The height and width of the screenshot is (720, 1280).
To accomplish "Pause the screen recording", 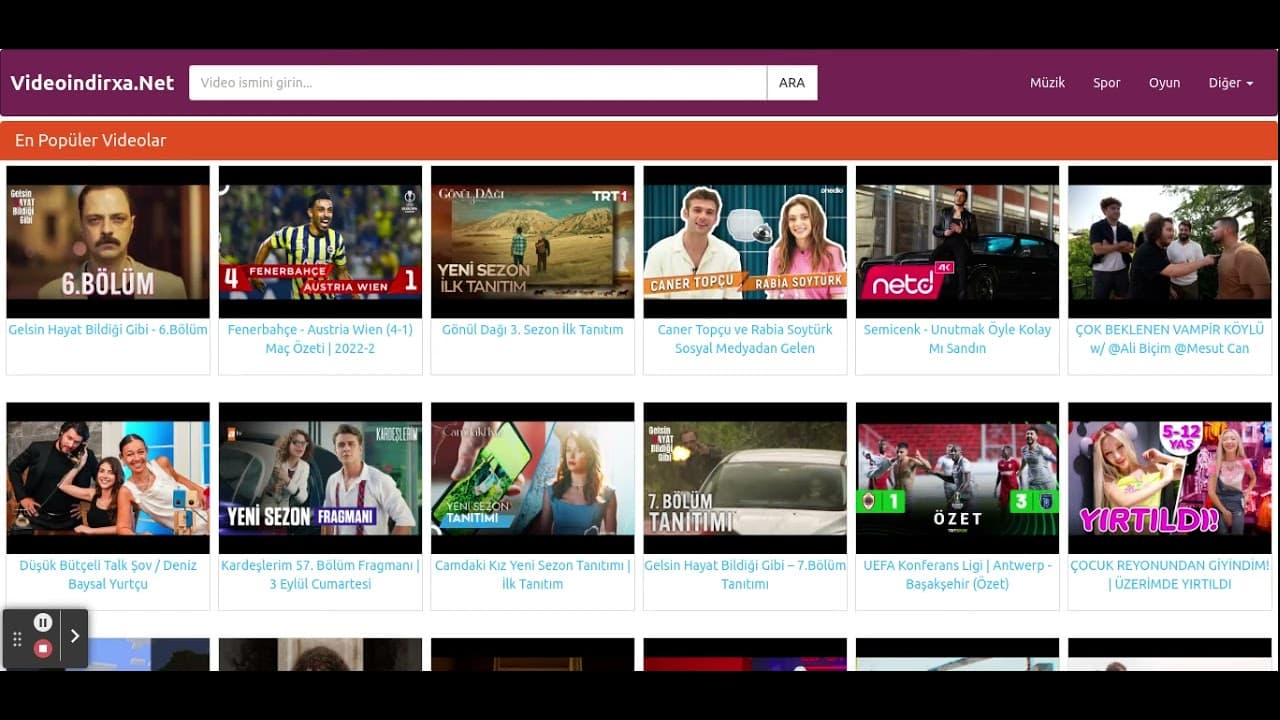I will click(x=43, y=622).
